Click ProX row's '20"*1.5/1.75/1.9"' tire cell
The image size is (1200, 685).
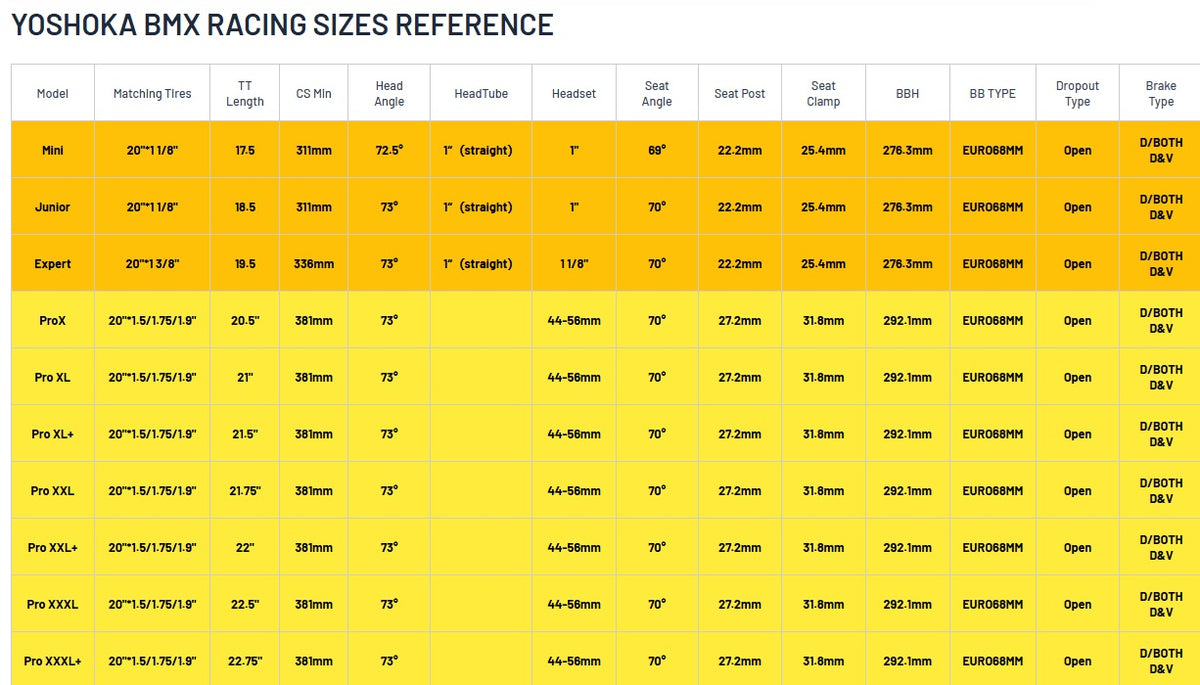(x=152, y=321)
